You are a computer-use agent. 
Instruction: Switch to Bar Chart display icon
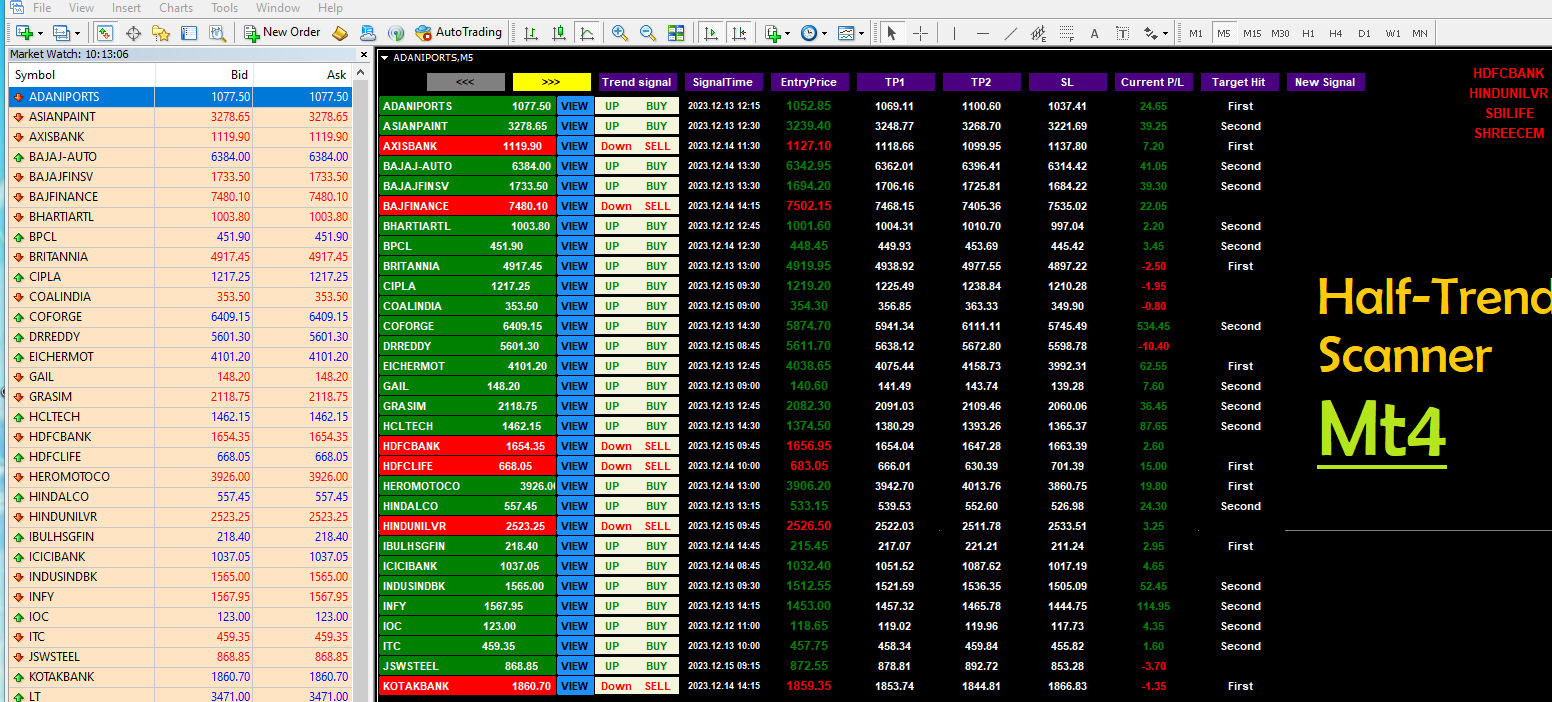(531, 33)
